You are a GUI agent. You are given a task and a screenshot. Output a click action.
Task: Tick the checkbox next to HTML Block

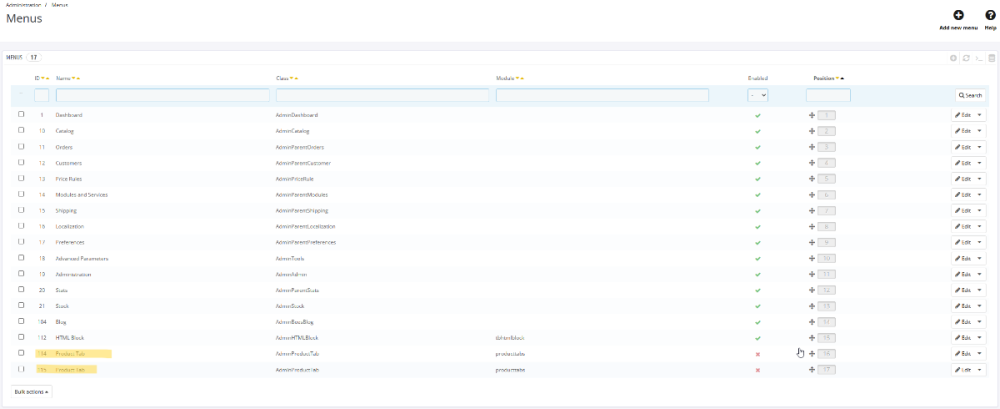[21, 337]
